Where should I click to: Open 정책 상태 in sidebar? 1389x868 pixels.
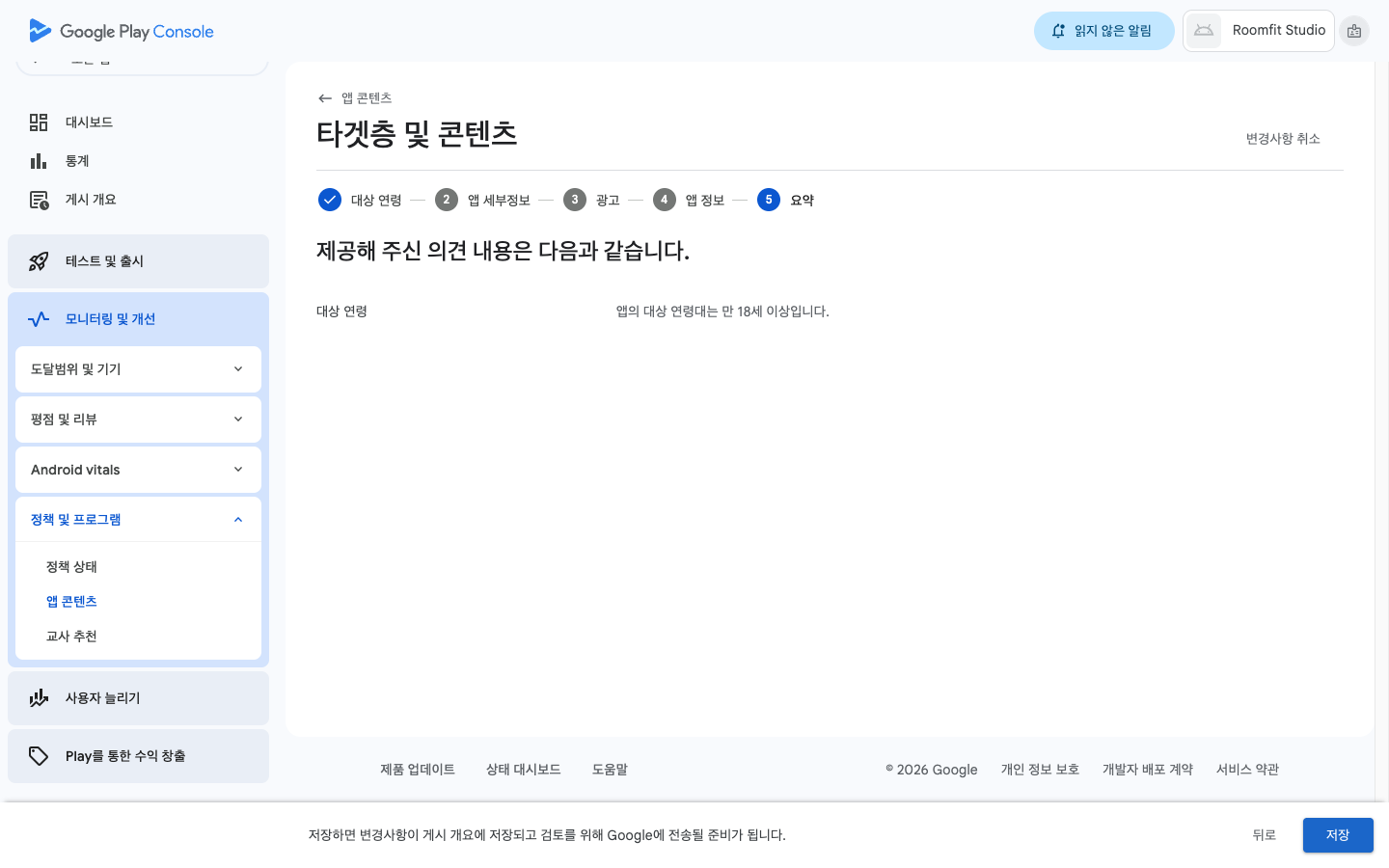(x=72, y=567)
